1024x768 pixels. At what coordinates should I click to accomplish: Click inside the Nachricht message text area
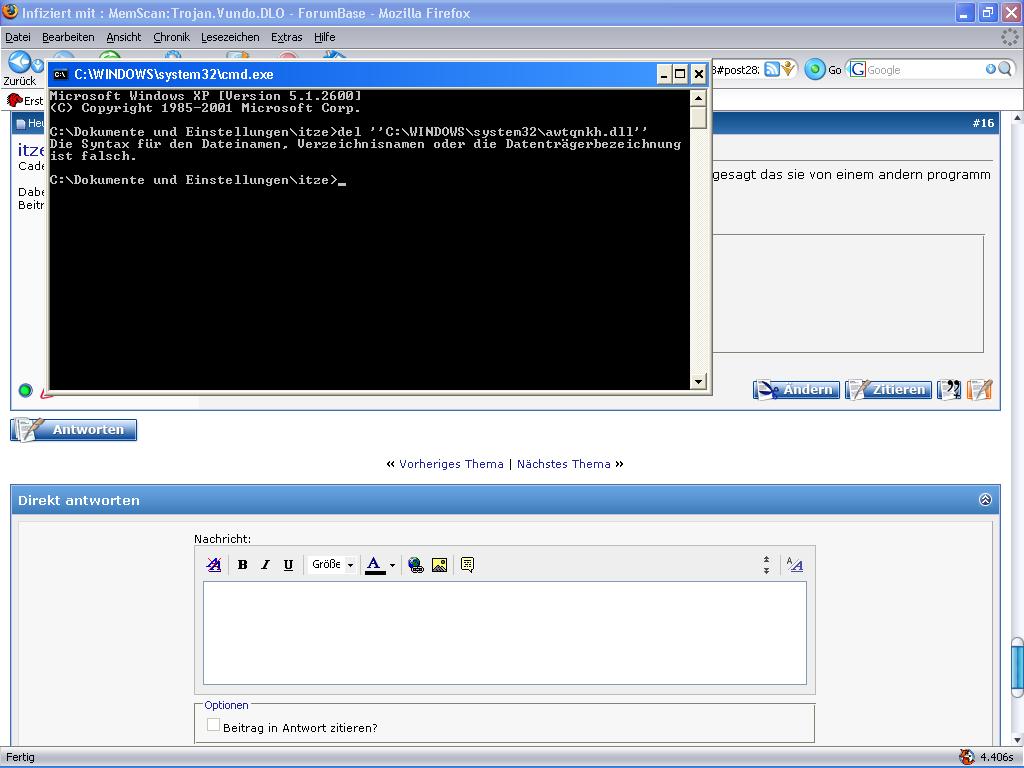click(x=505, y=633)
